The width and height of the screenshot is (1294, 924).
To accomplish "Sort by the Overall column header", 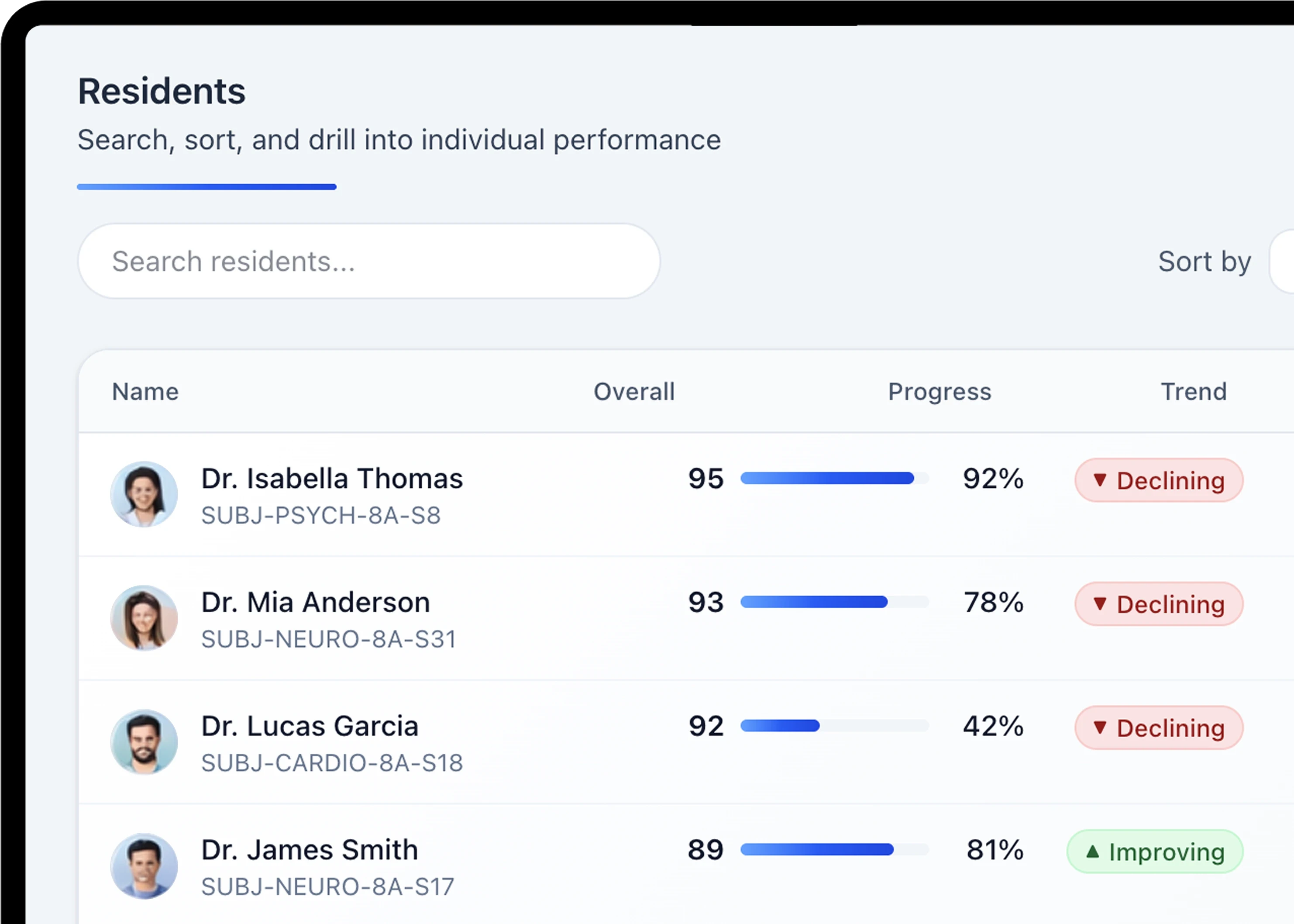I will pyautogui.click(x=634, y=391).
